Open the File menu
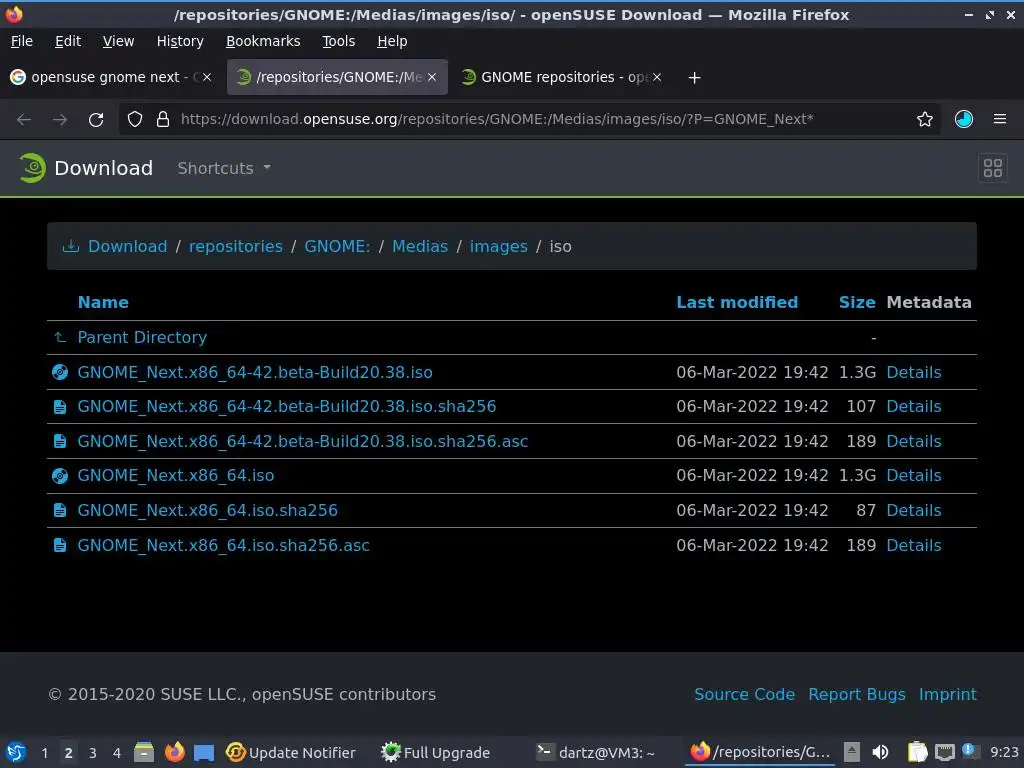 22,41
